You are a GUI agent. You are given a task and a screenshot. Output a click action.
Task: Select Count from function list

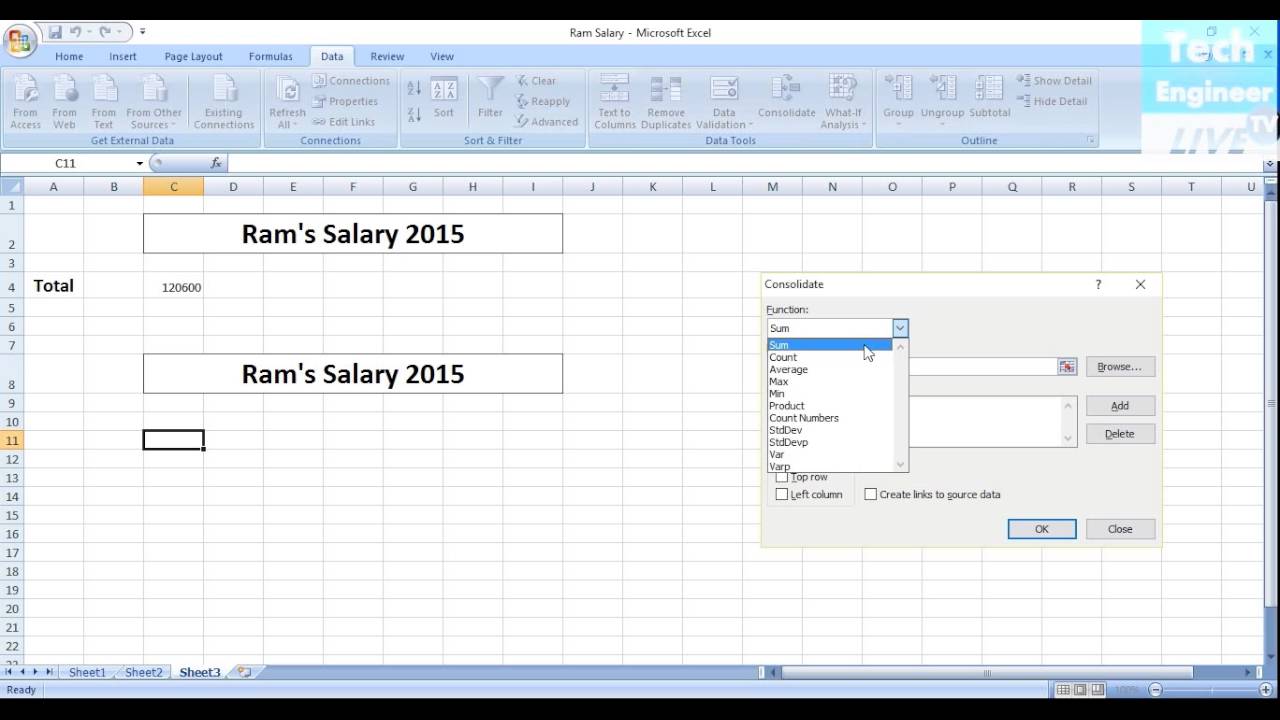(x=830, y=357)
